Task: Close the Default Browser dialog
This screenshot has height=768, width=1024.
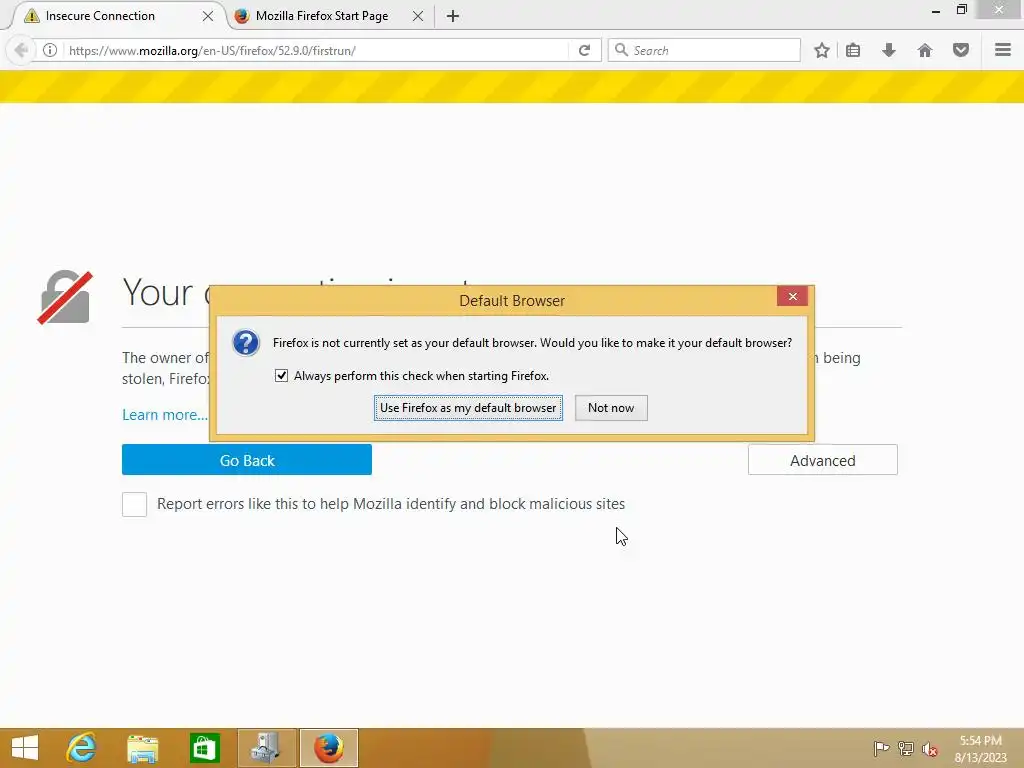Action: coord(793,296)
